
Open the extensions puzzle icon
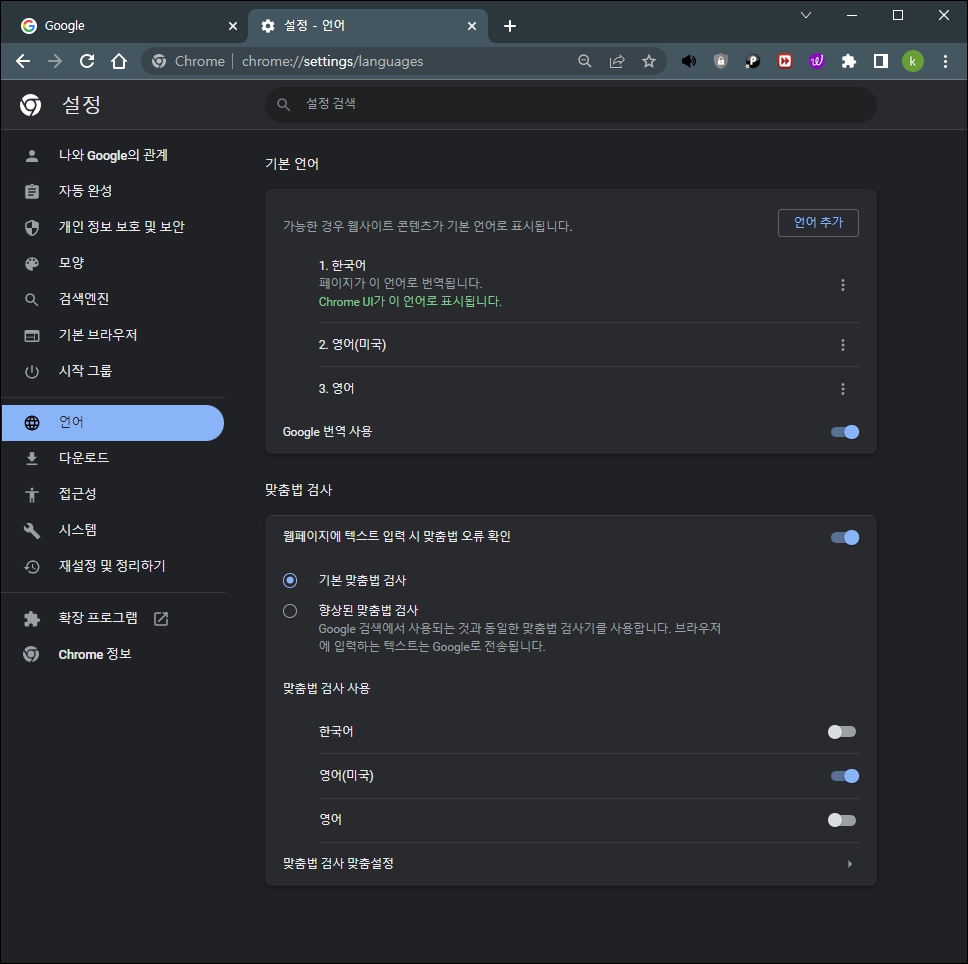[x=849, y=61]
